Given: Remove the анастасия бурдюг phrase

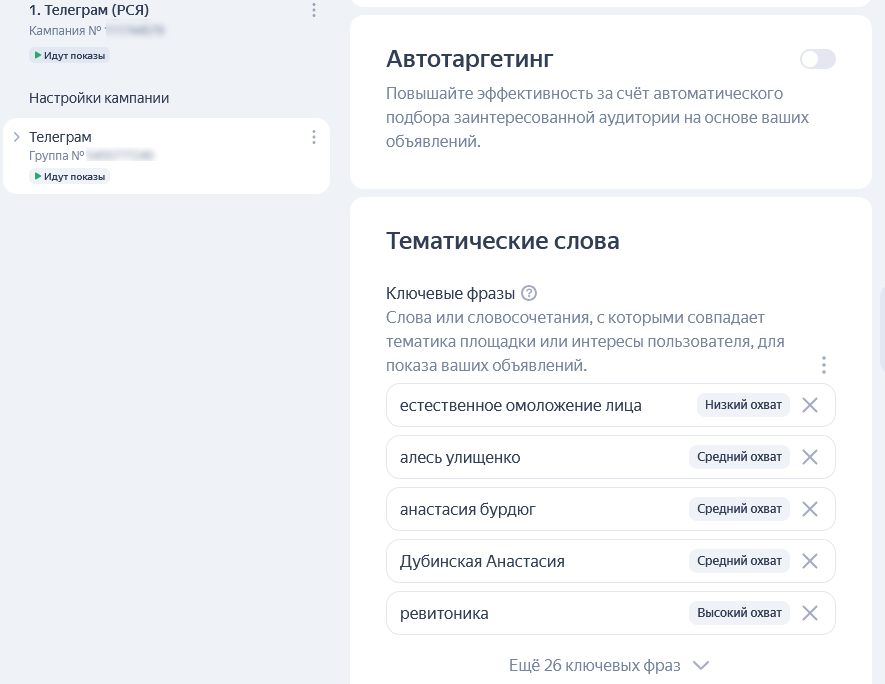Looking at the screenshot, I should click(810, 509).
